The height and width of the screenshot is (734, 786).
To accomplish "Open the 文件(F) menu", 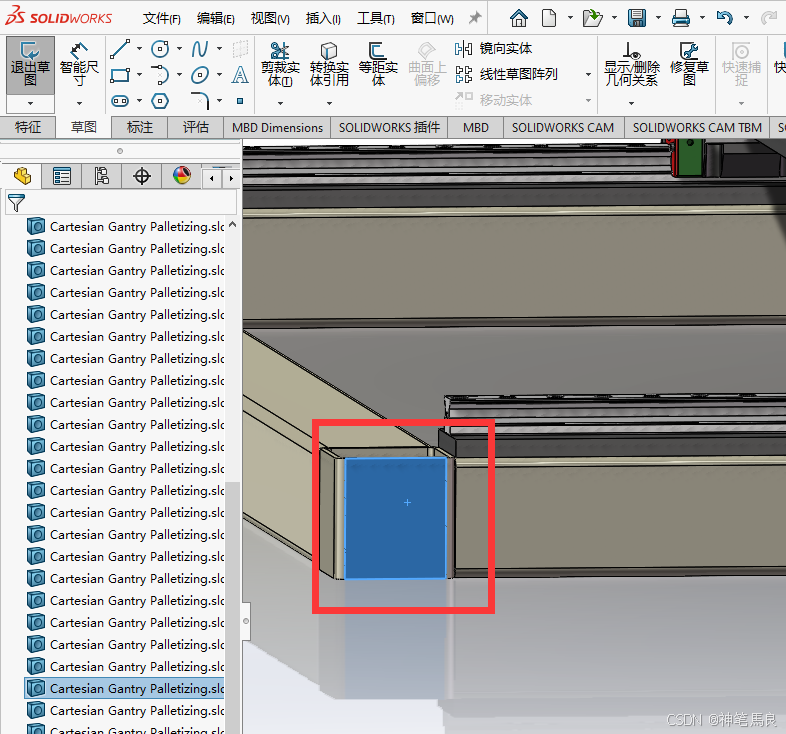I will [161, 19].
